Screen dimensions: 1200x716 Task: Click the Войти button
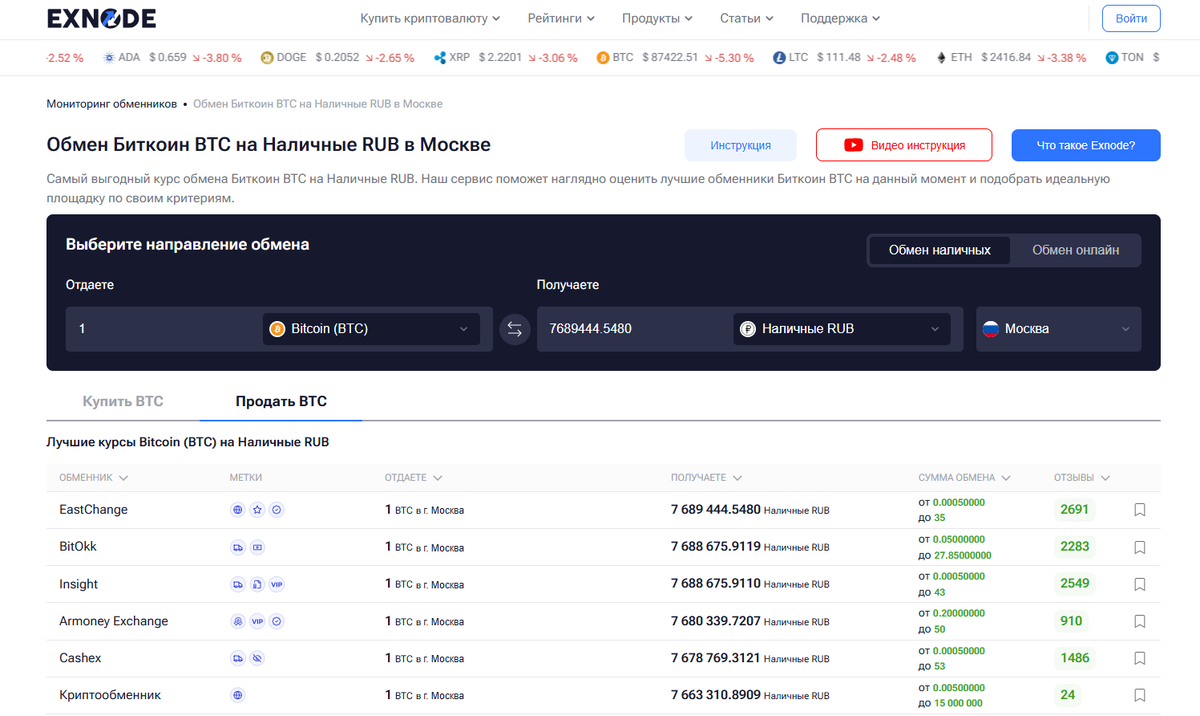click(1130, 18)
